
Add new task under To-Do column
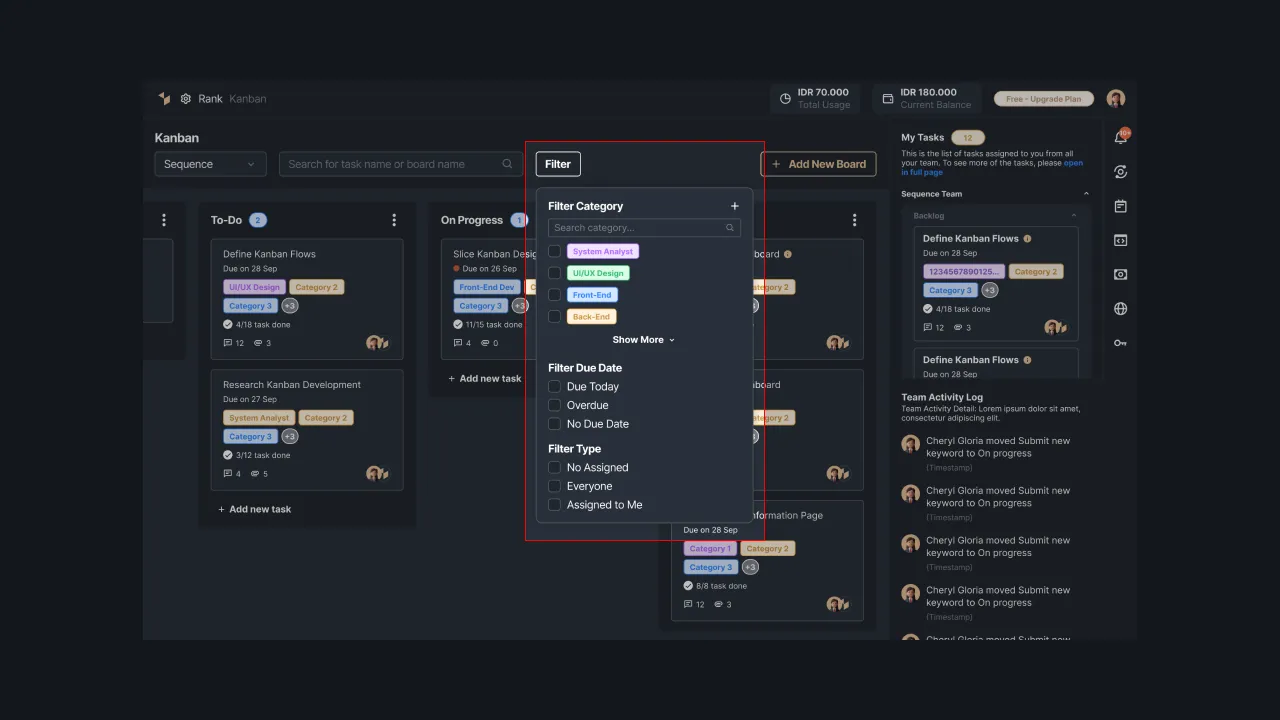click(x=255, y=509)
